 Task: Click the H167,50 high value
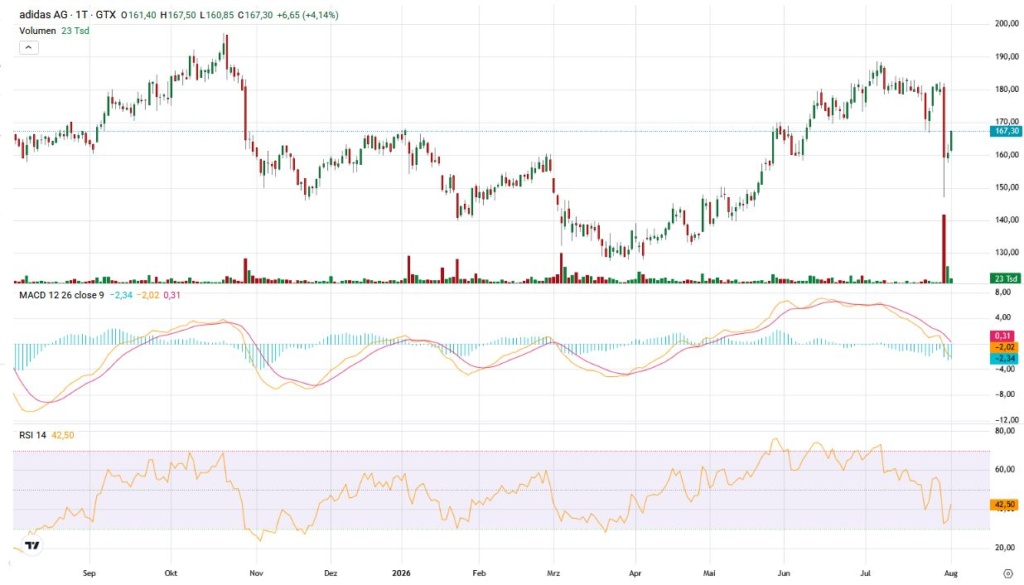[178, 14]
